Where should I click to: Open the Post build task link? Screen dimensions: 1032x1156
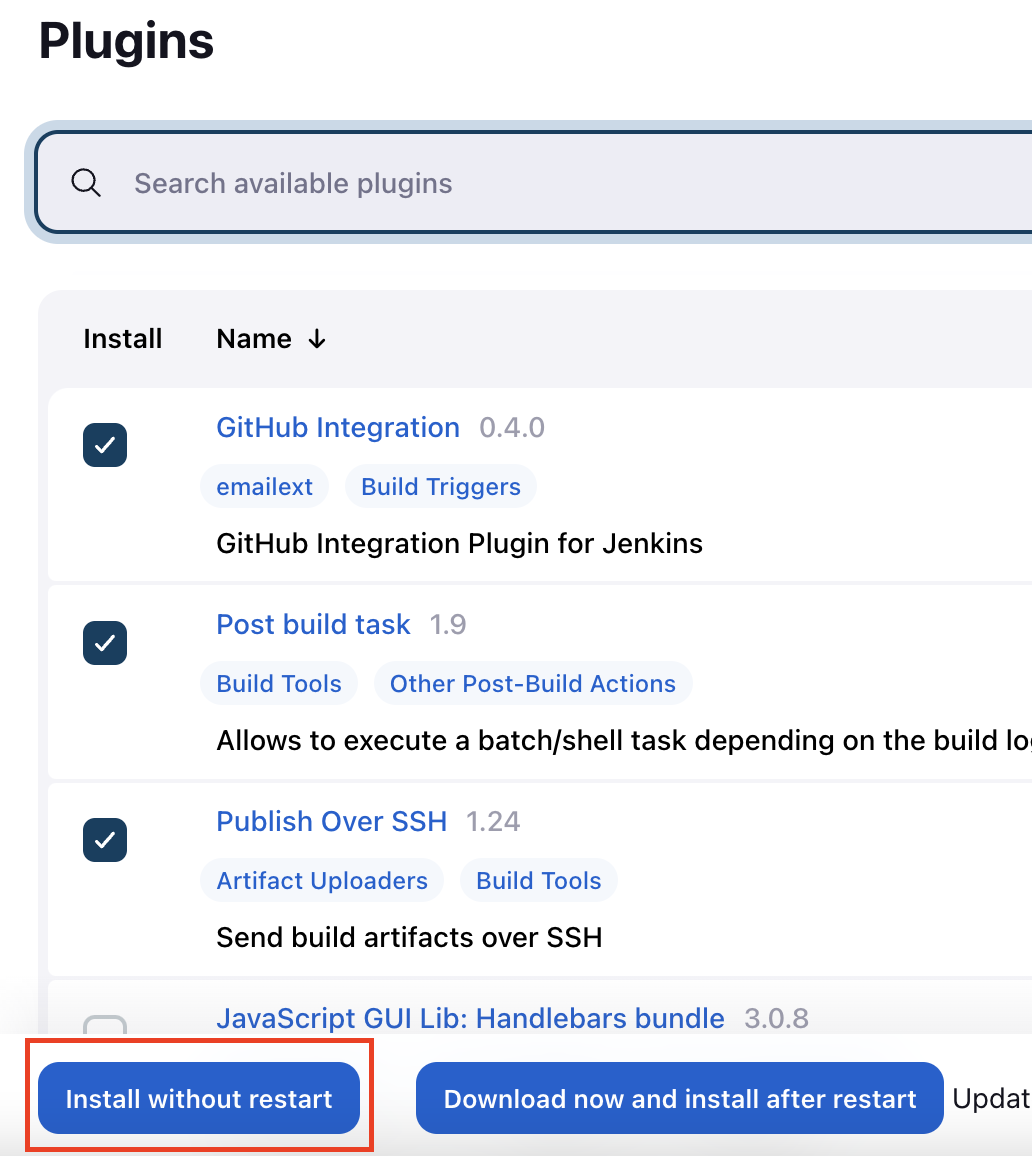(x=313, y=624)
